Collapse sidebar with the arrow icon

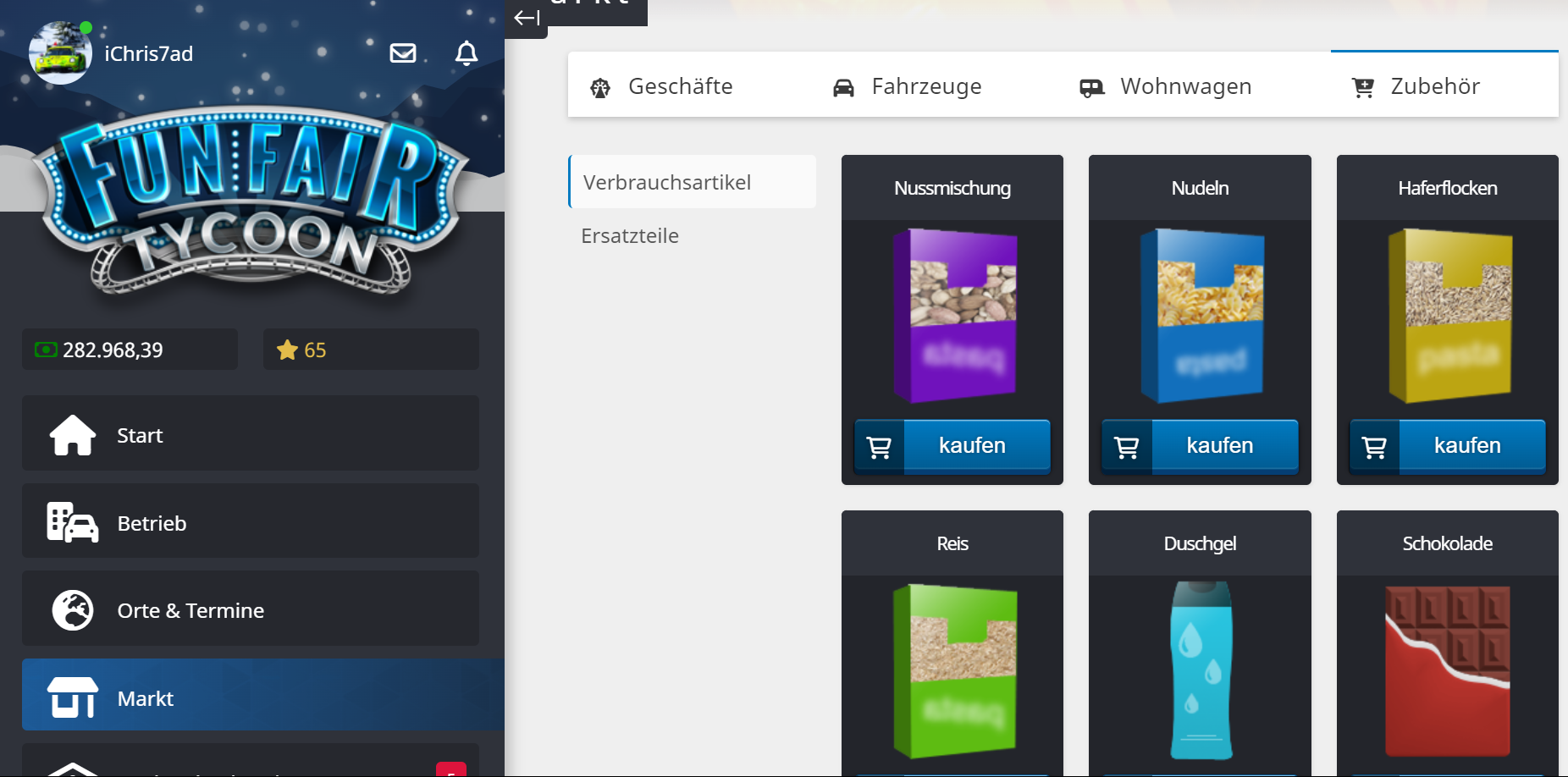tap(527, 18)
